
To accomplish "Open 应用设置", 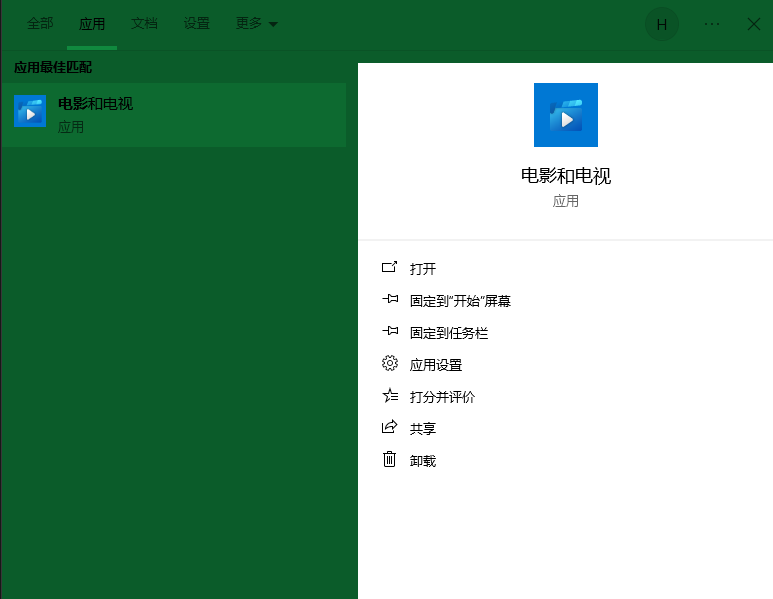I will [x=436, y=365].
